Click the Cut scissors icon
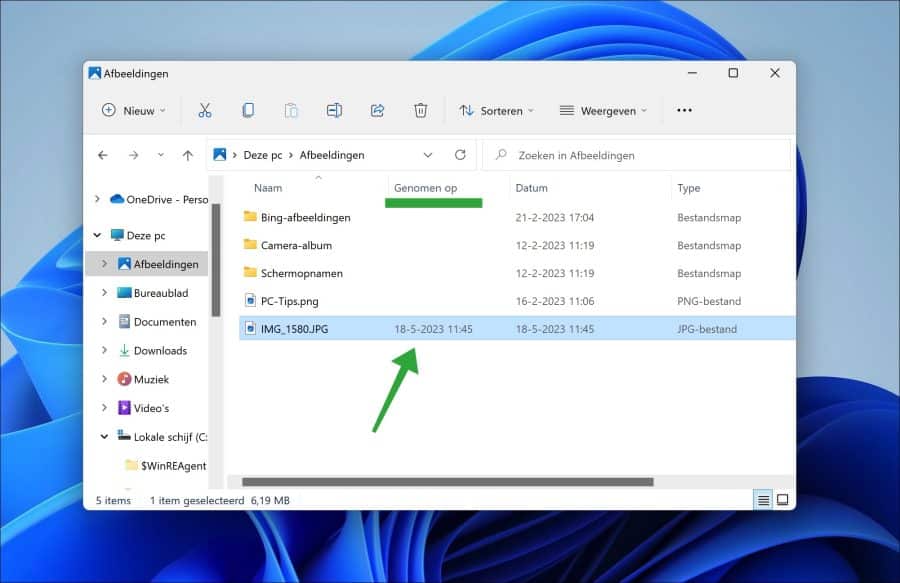 pos(205,110)
